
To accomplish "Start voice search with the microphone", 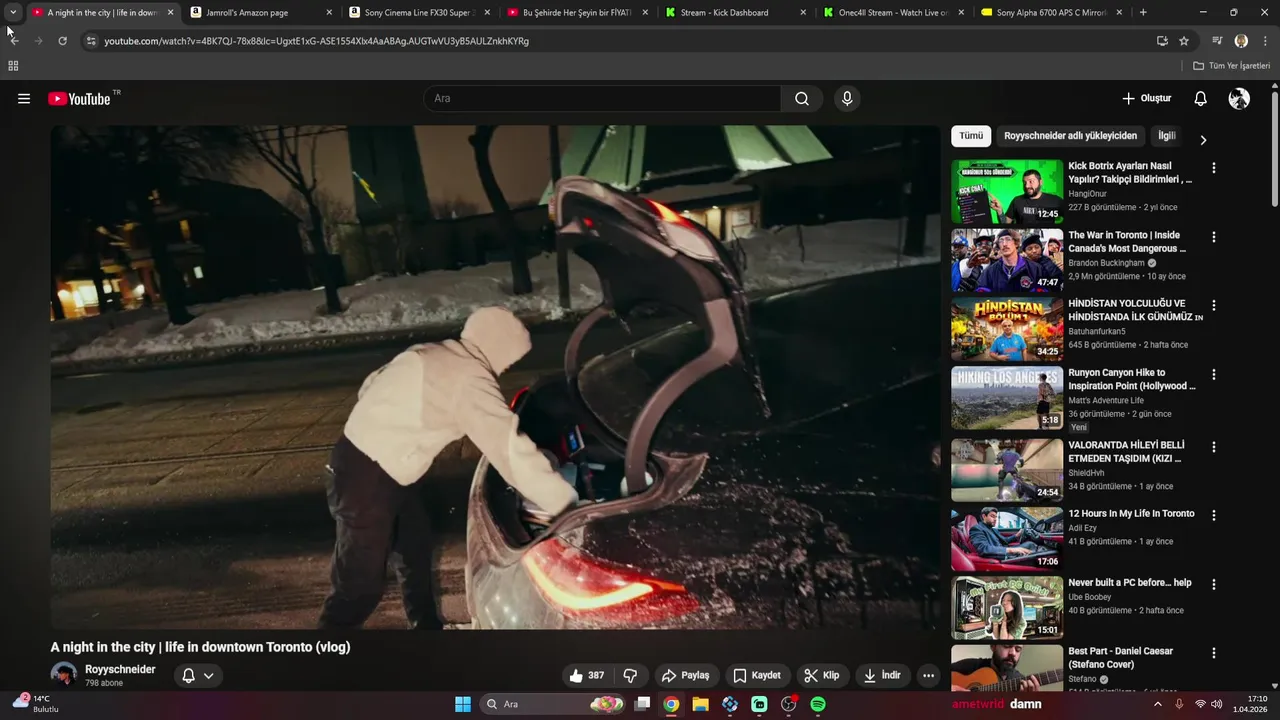I will click(847, 99).
